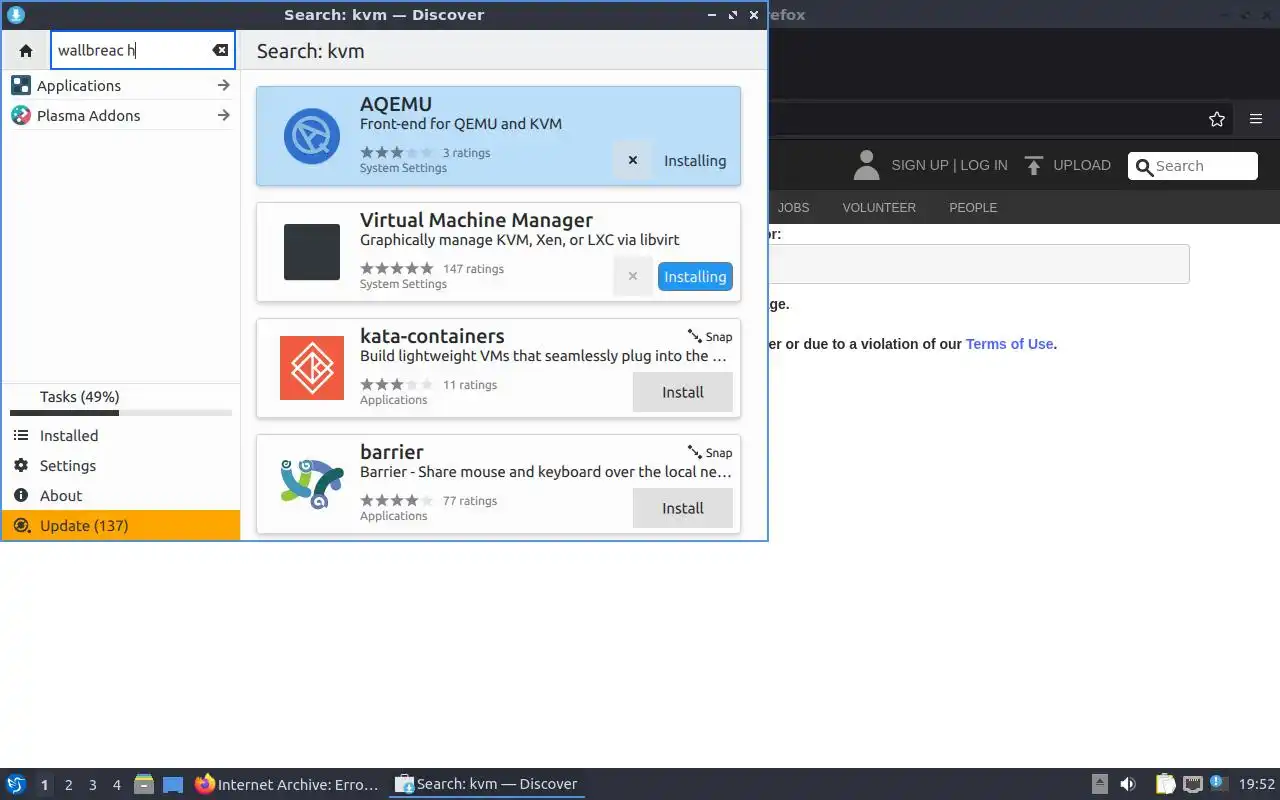Viewport: 1280px width, 800px height.
Task: Cancel the AQEMU installation
Action: [633, 161]
